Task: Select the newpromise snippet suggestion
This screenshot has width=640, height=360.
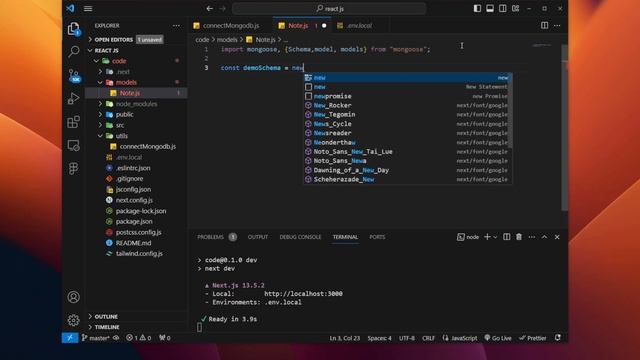Action: [x=407, y=96]
